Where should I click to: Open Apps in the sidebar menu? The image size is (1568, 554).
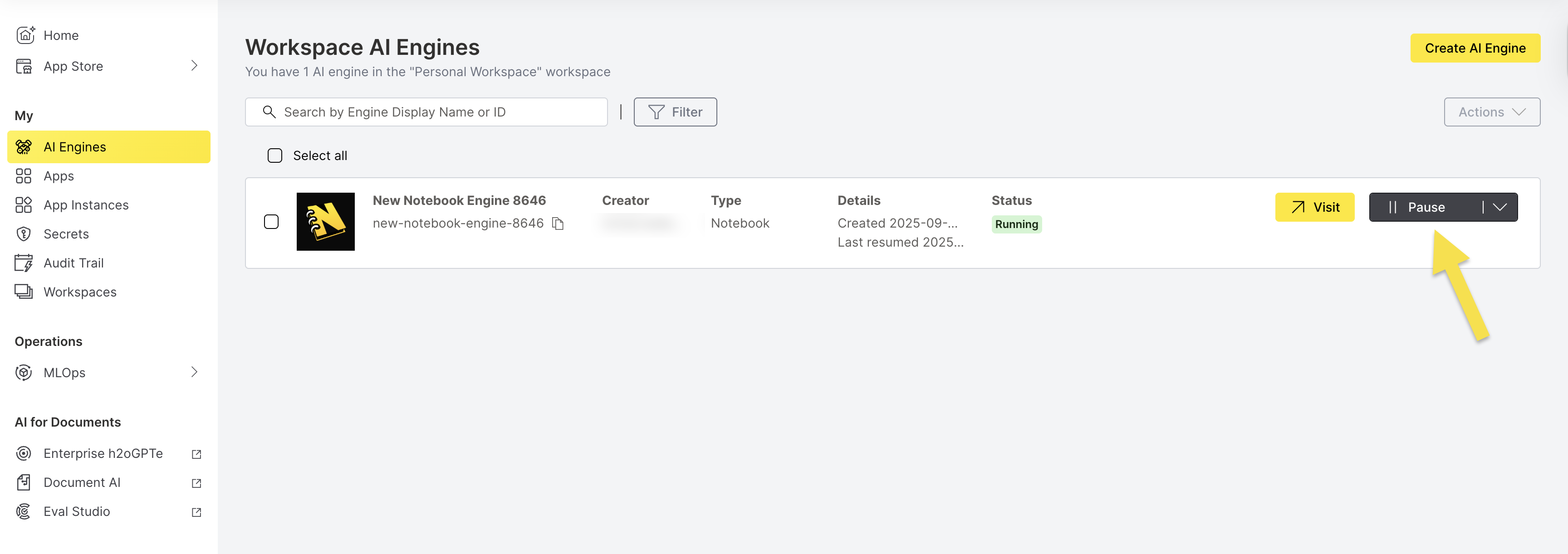point(59,176)
